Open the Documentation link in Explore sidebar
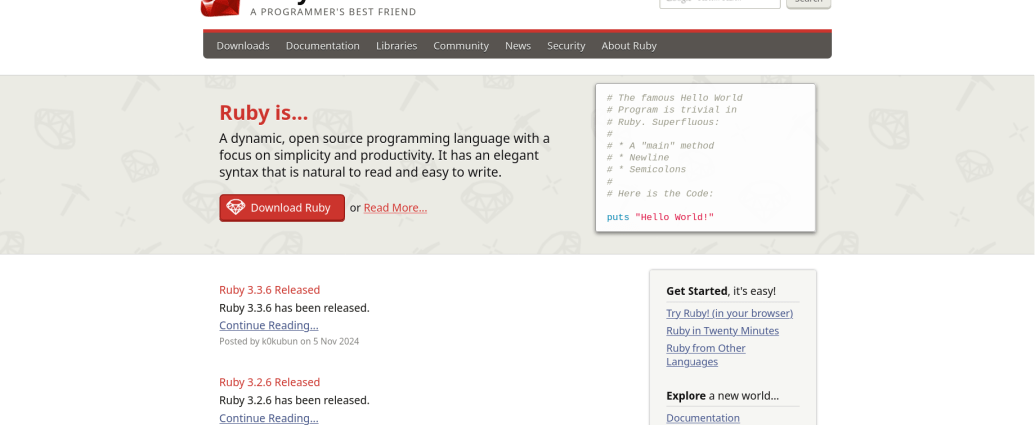The width and height of the screenshot is (1035, 425). tap(703, 418)
